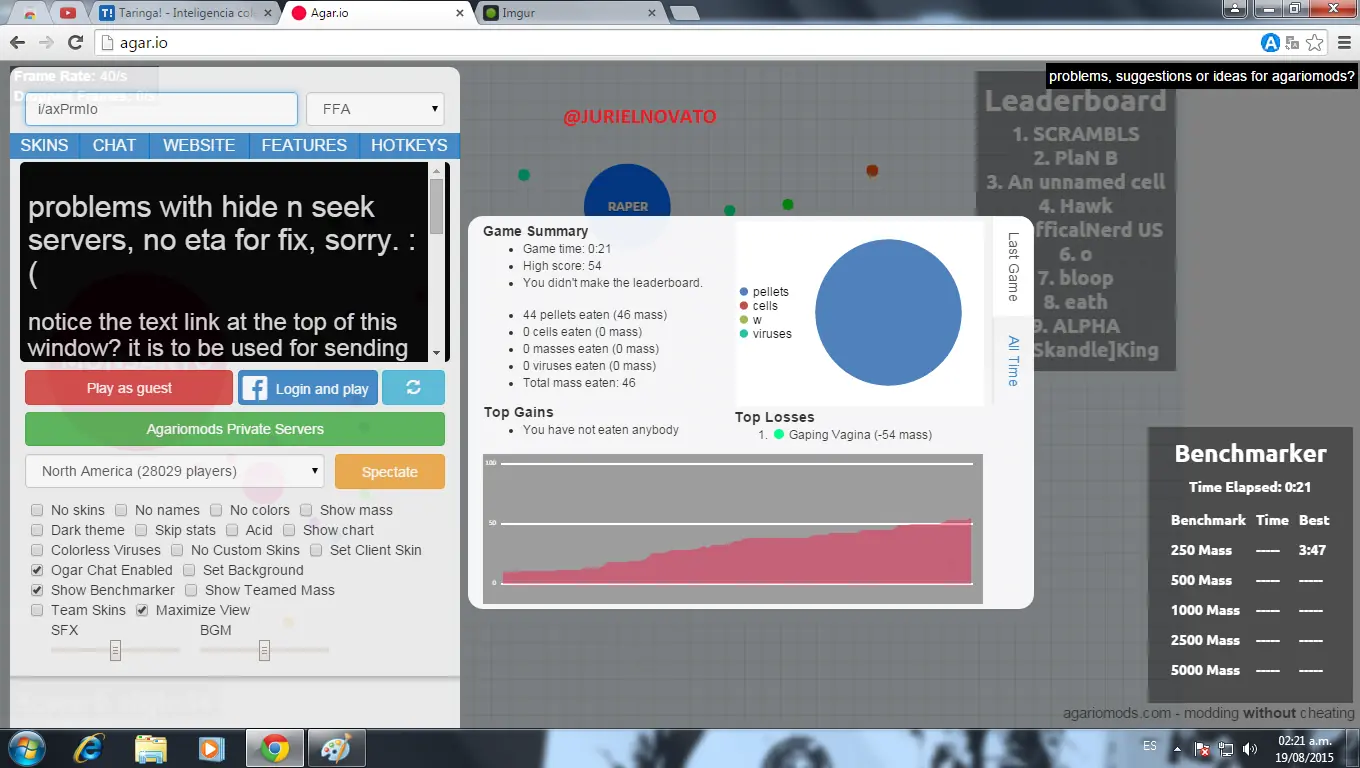The image size is (1360, 768).
Task: Switch to the Taringa! tab
Action: pyautogui.click(x=186, y=13)
